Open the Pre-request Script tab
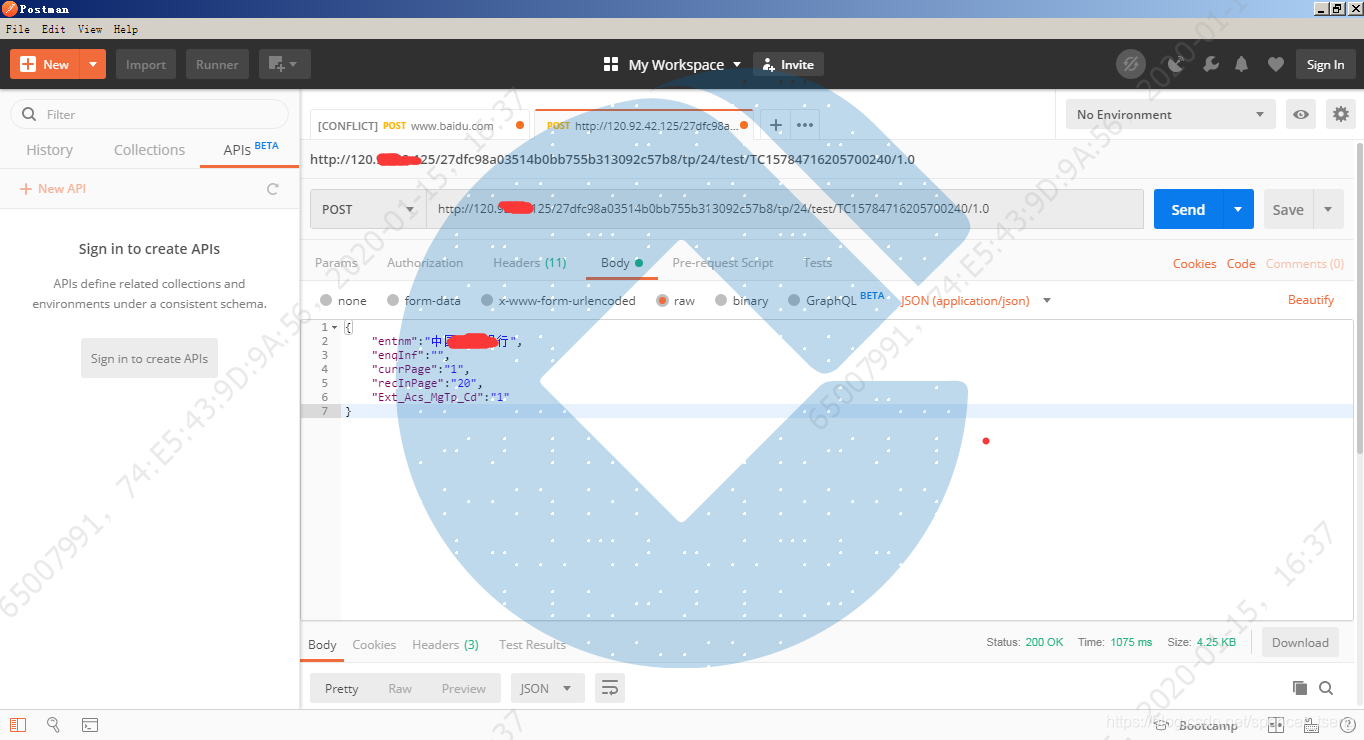 coord(723,262)
